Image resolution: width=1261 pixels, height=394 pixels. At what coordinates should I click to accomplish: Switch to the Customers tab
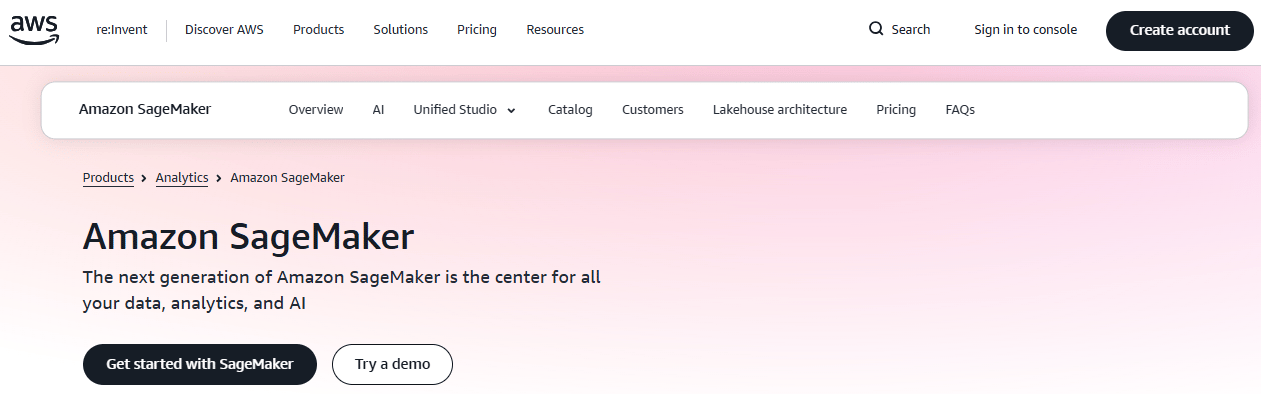653,110
